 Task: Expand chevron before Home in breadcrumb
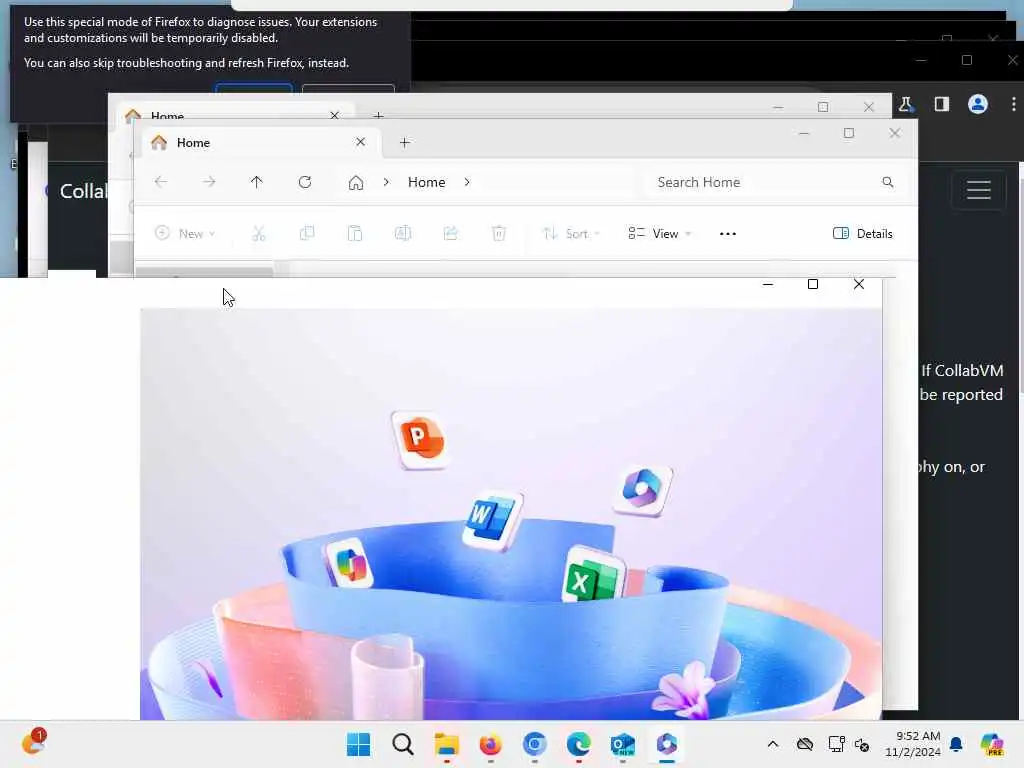pyautogui.click(x=386, y=182)
